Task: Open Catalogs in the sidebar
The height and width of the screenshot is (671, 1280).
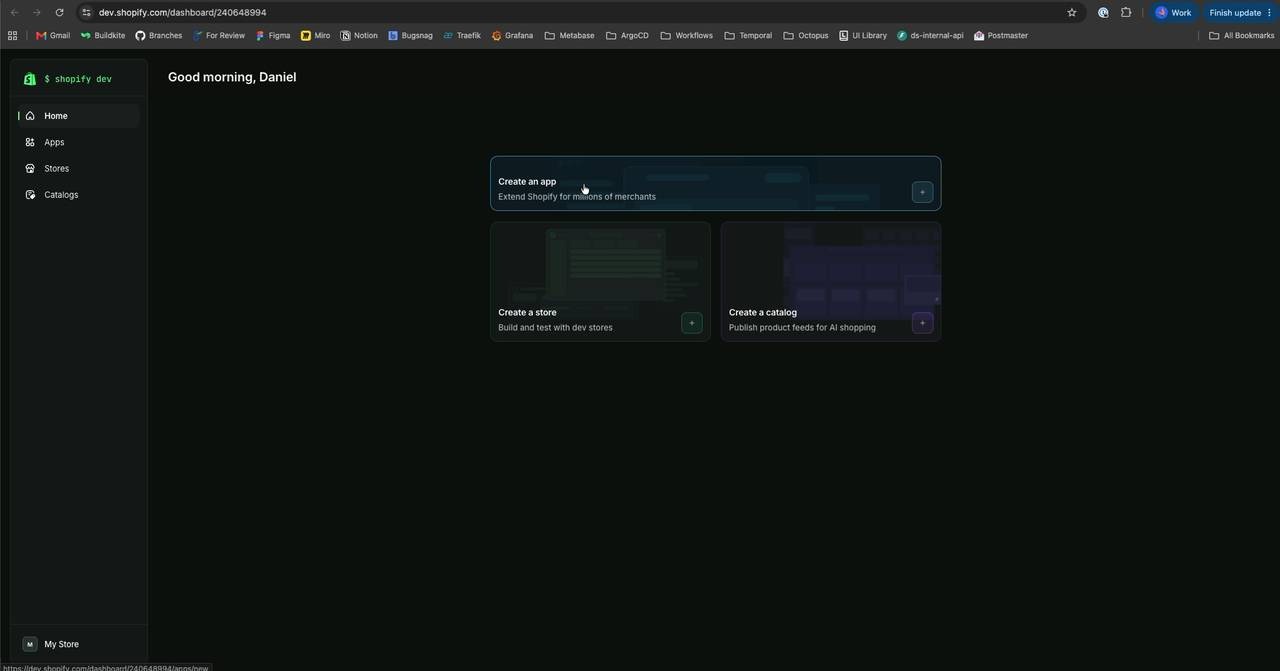Action: (78, 195)
